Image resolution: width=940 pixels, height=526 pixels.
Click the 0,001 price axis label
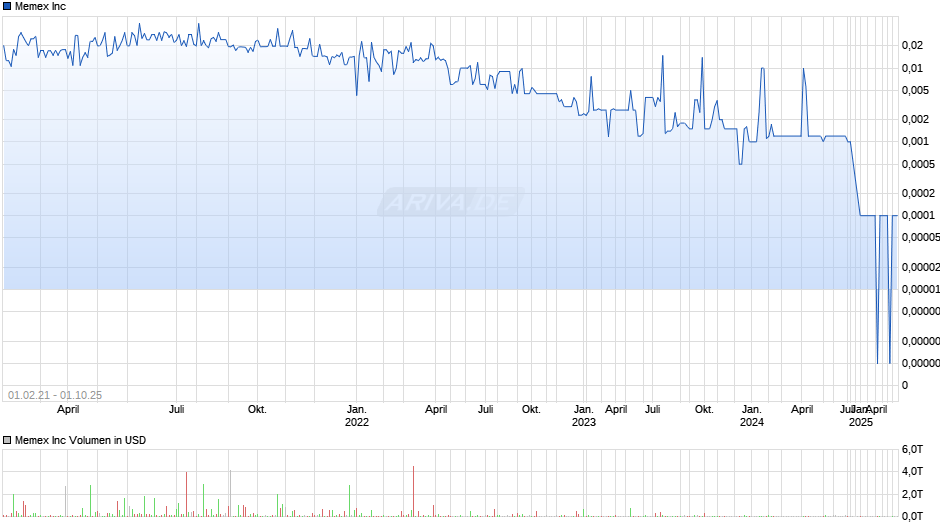click(x=915, y=142)
